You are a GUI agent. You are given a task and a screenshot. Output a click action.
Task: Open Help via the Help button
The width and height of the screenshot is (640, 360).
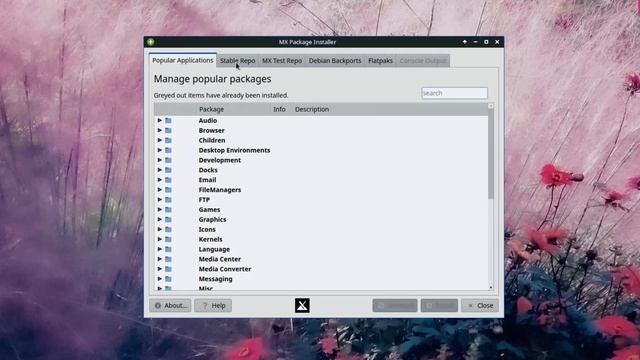(x=213, y=305)
